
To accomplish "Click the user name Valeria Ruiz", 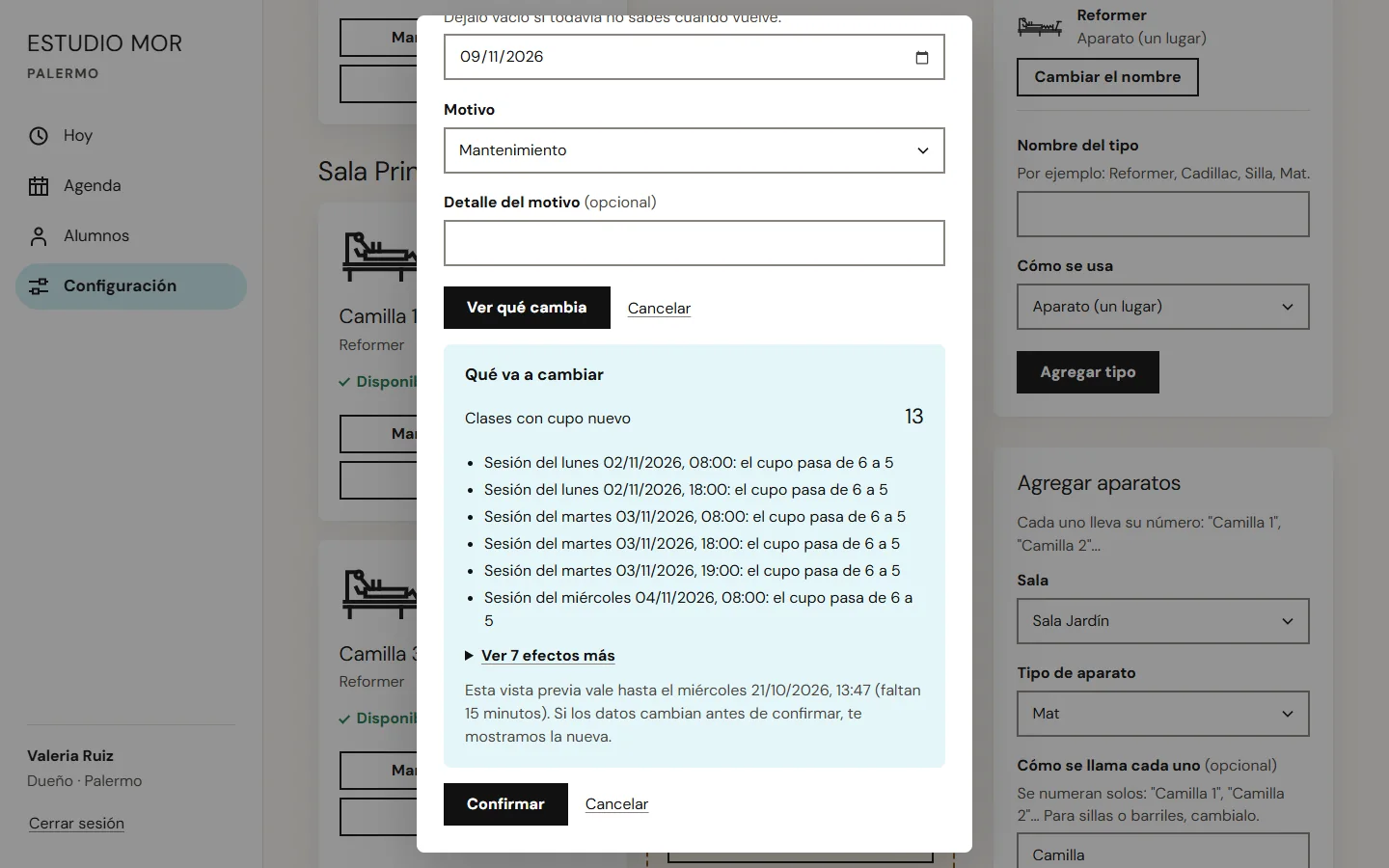I will [x=70, y=756].
